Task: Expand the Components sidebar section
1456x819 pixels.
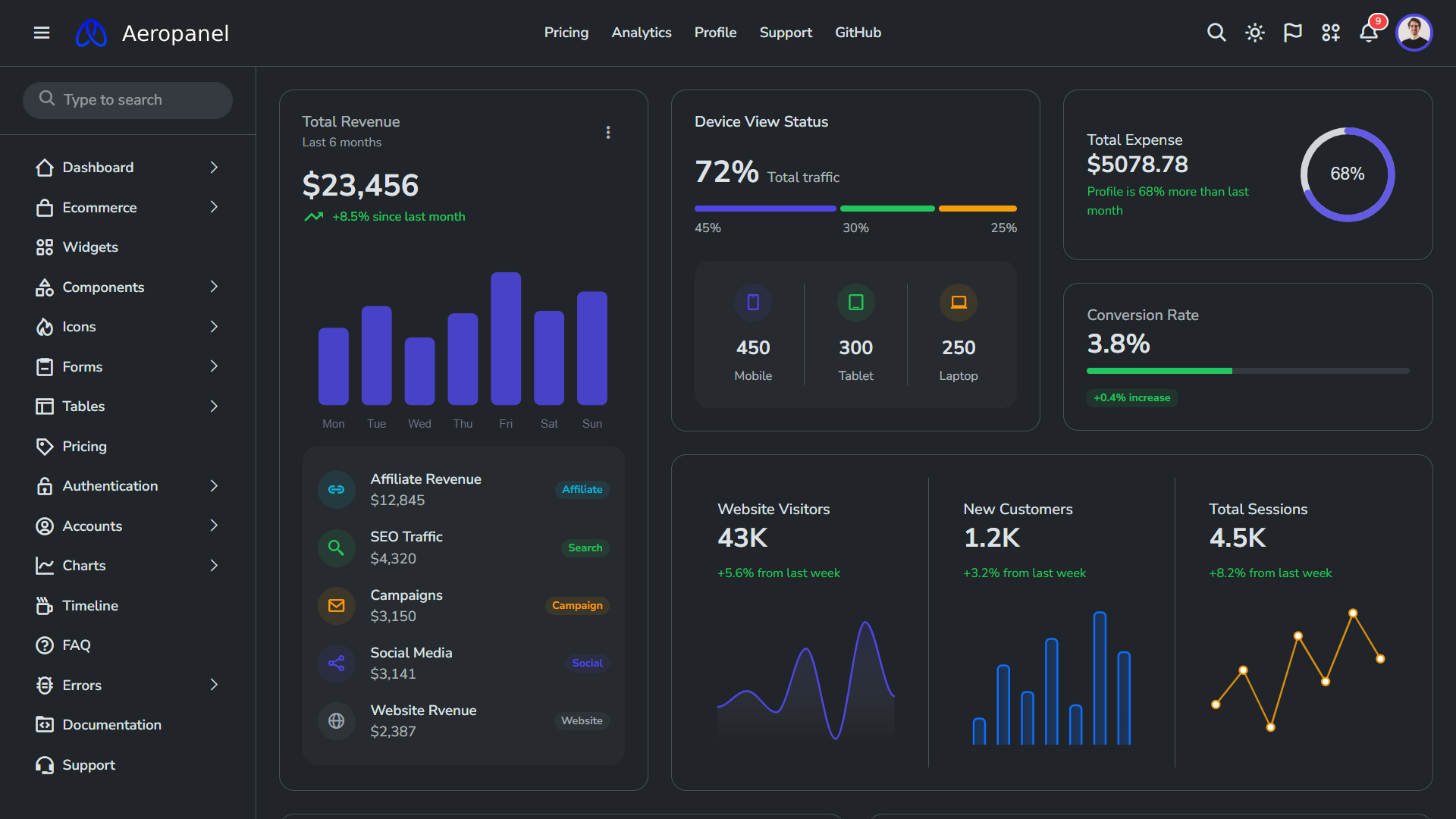Action: (213, 287)
